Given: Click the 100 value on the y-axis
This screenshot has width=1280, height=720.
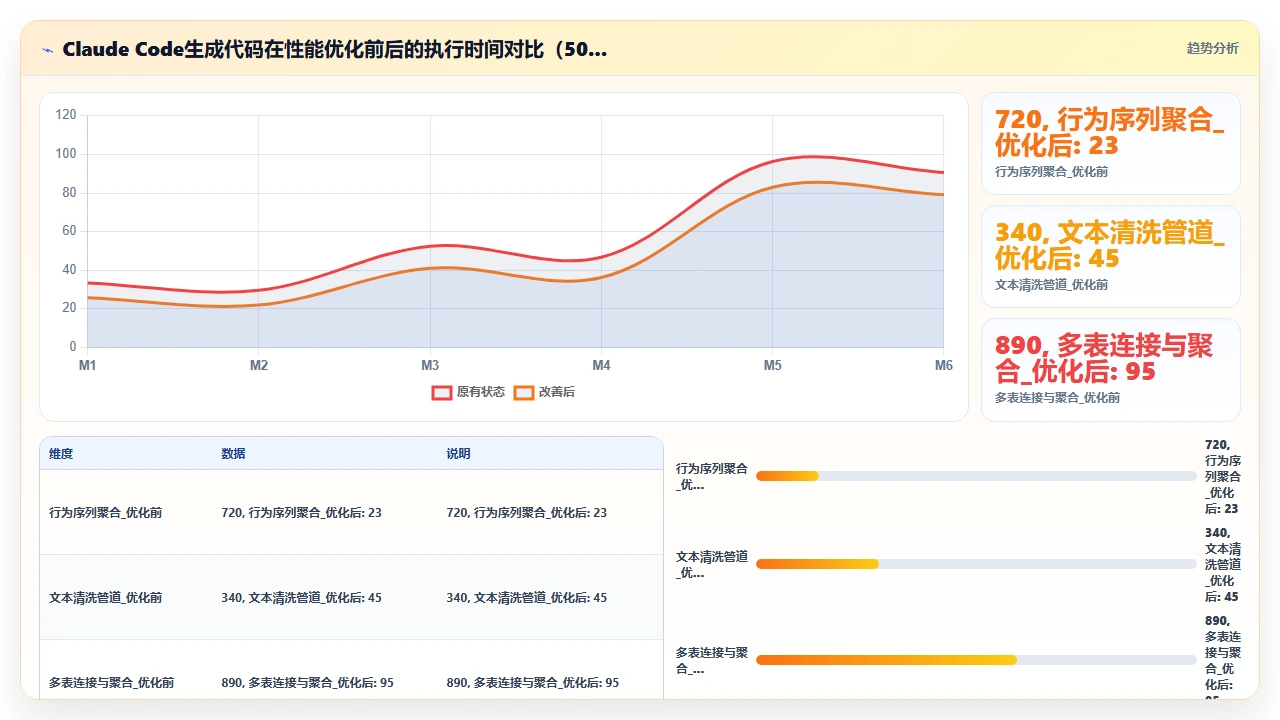Looking at the screenshot, I should pos(66,154).
